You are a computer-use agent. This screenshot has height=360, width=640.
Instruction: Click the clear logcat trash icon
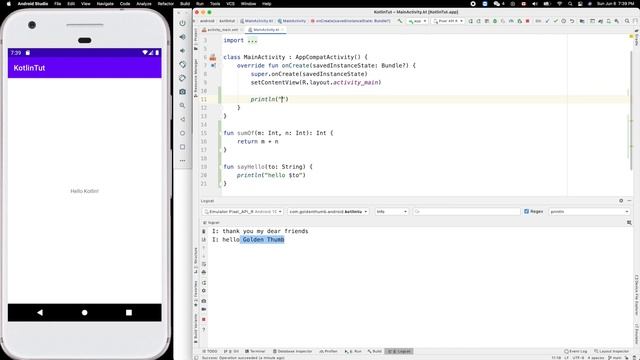click(x=204, y=231)
